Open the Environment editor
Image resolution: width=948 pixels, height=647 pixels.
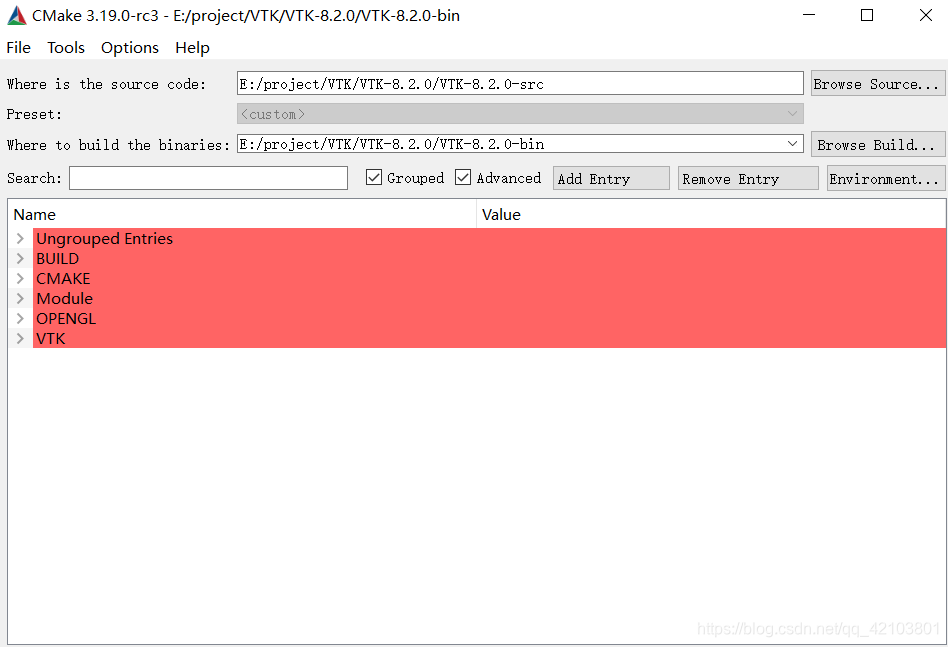click(885, 177)
